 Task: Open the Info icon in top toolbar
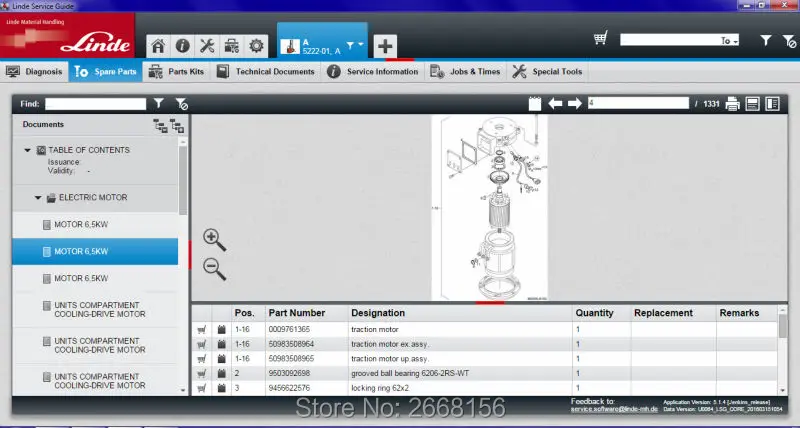point(183,46)
